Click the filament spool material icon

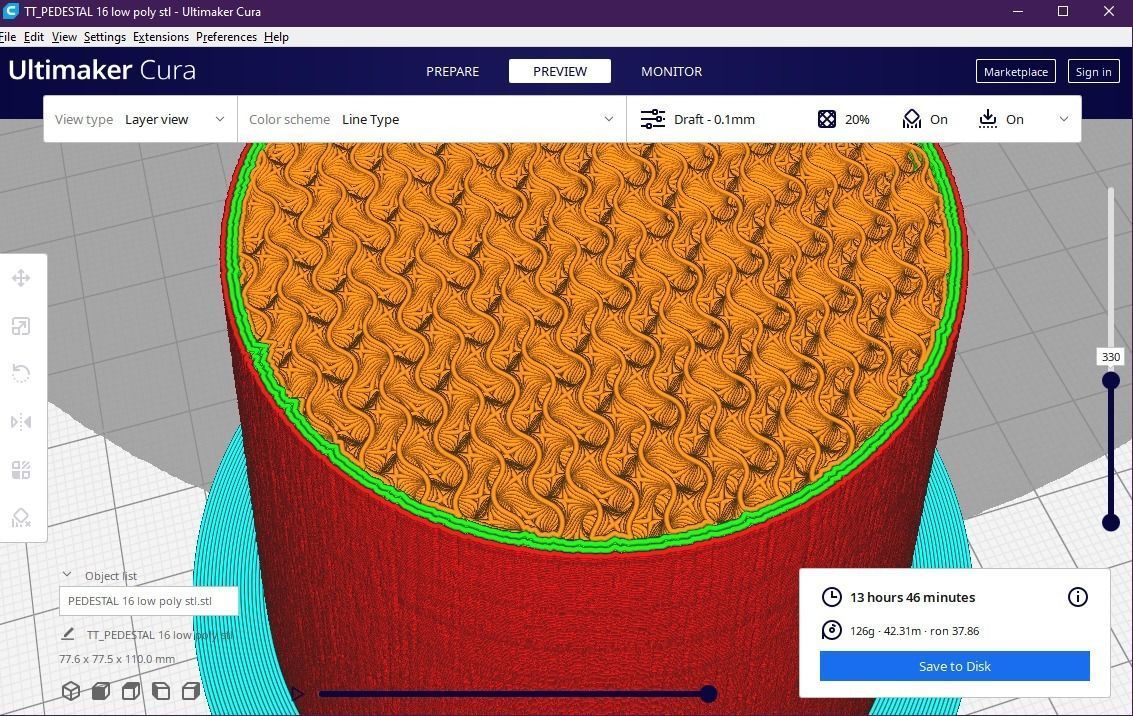[832, 630]
